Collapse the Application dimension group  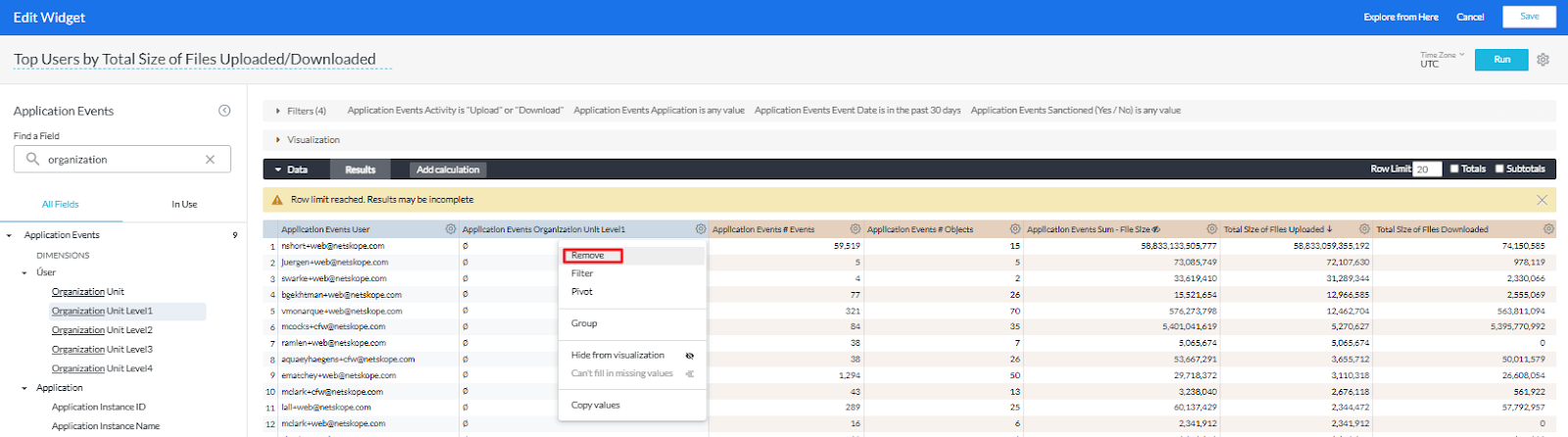click(24, 388)
